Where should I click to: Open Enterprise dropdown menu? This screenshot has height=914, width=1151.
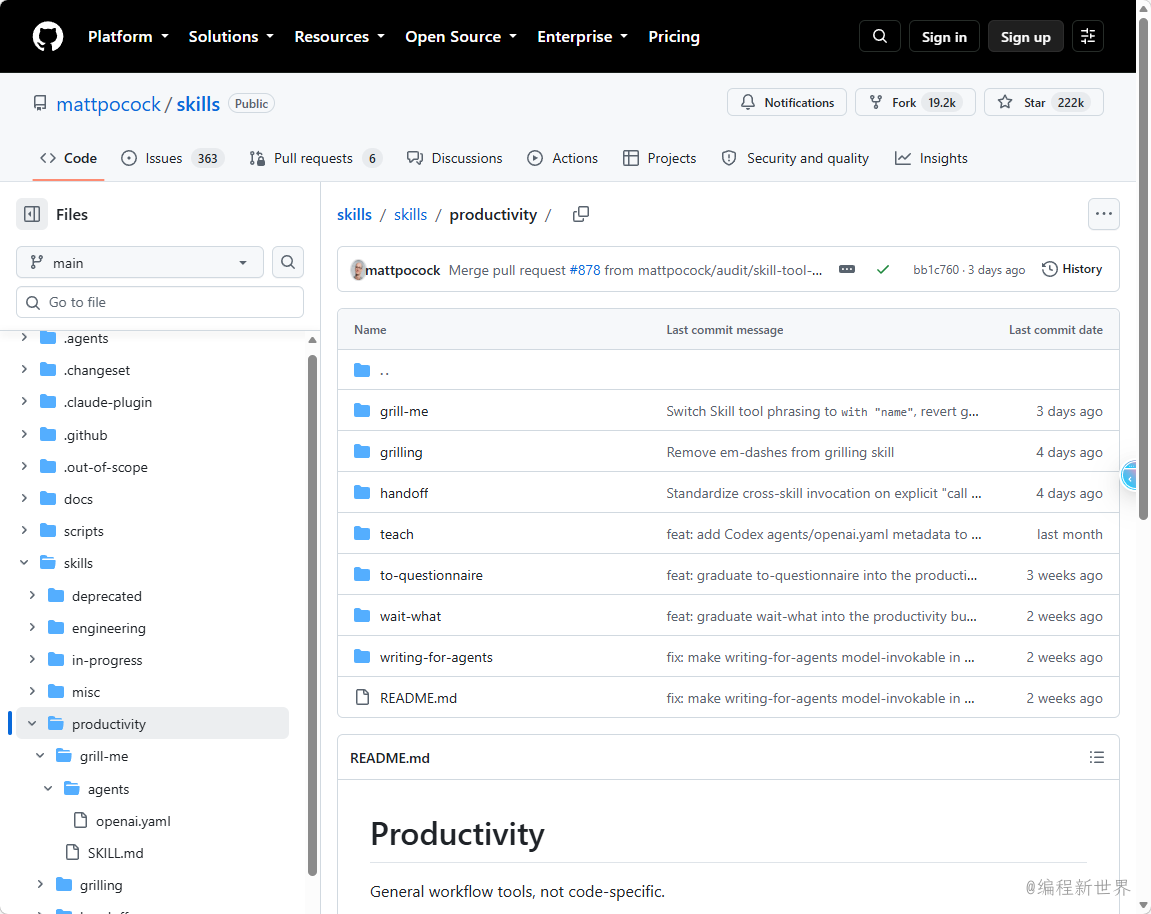point(583,37)
